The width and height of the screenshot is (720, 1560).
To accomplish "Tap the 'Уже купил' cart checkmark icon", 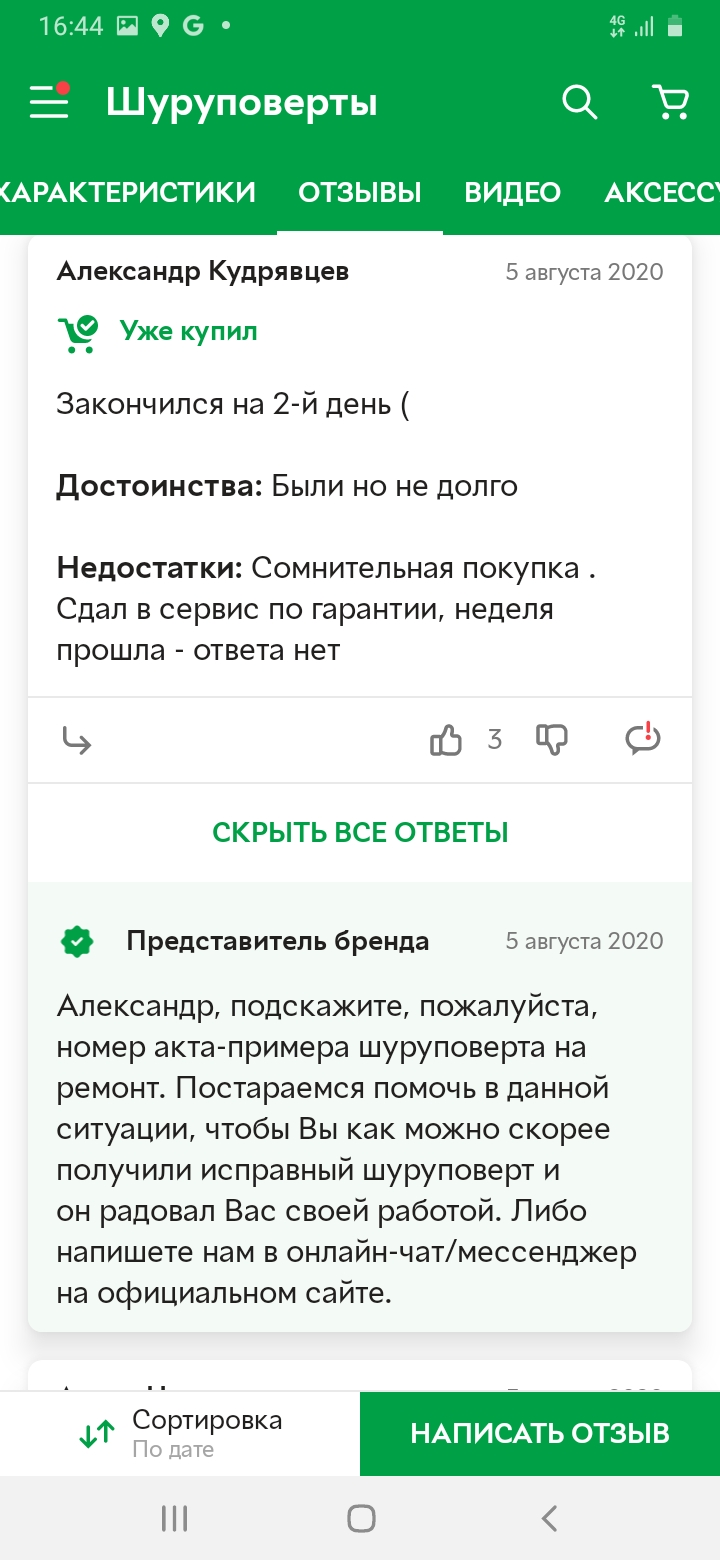I will (x=78, y=333).
